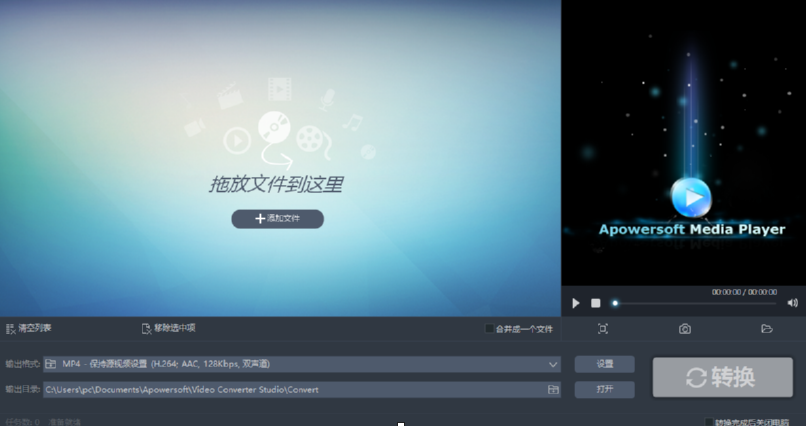Click the playback progress slider
Screen dimensions: 806x426
click(694, 303)
